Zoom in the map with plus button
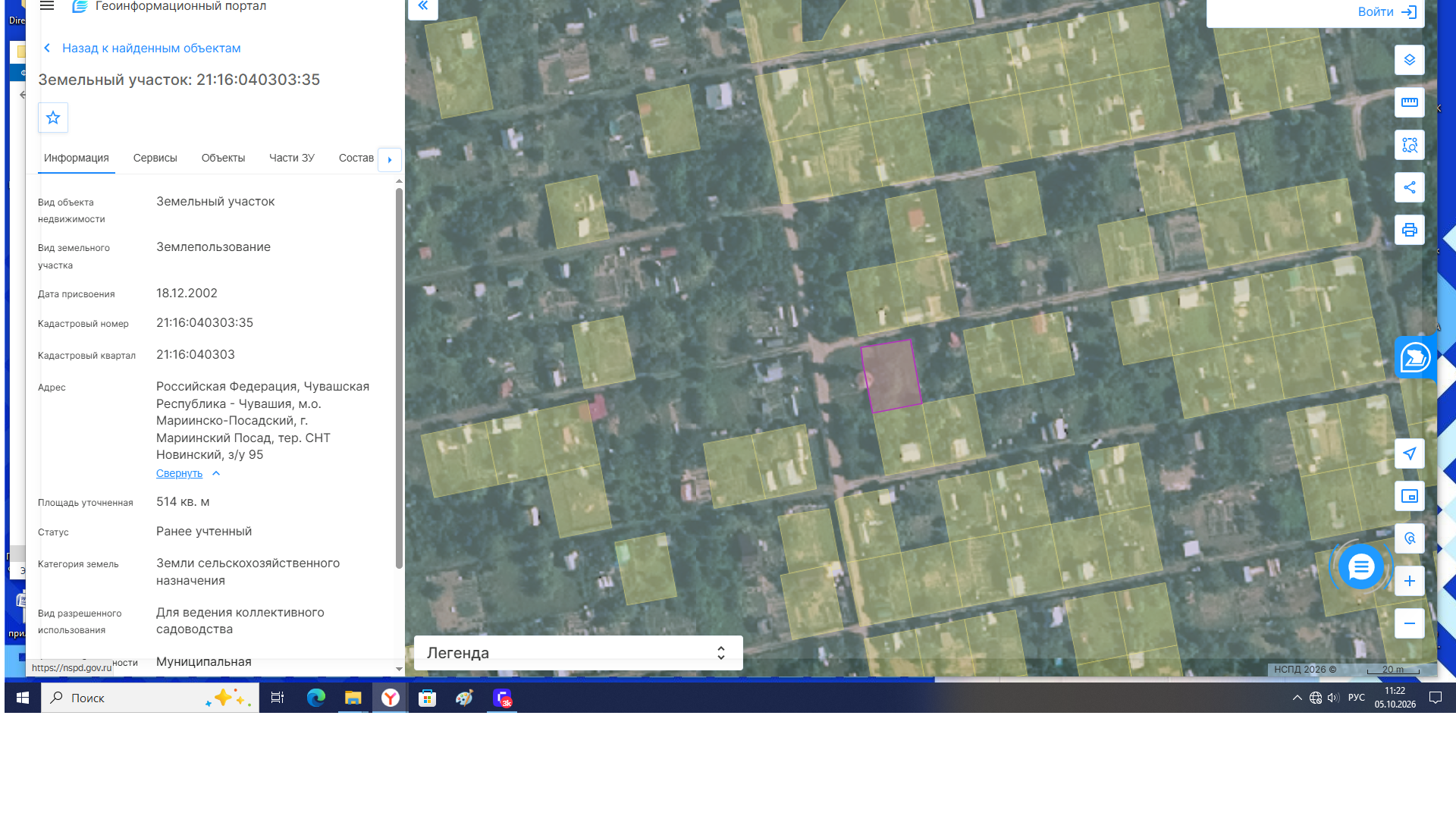The image size is (1456, 819). tap(1409, 581)
